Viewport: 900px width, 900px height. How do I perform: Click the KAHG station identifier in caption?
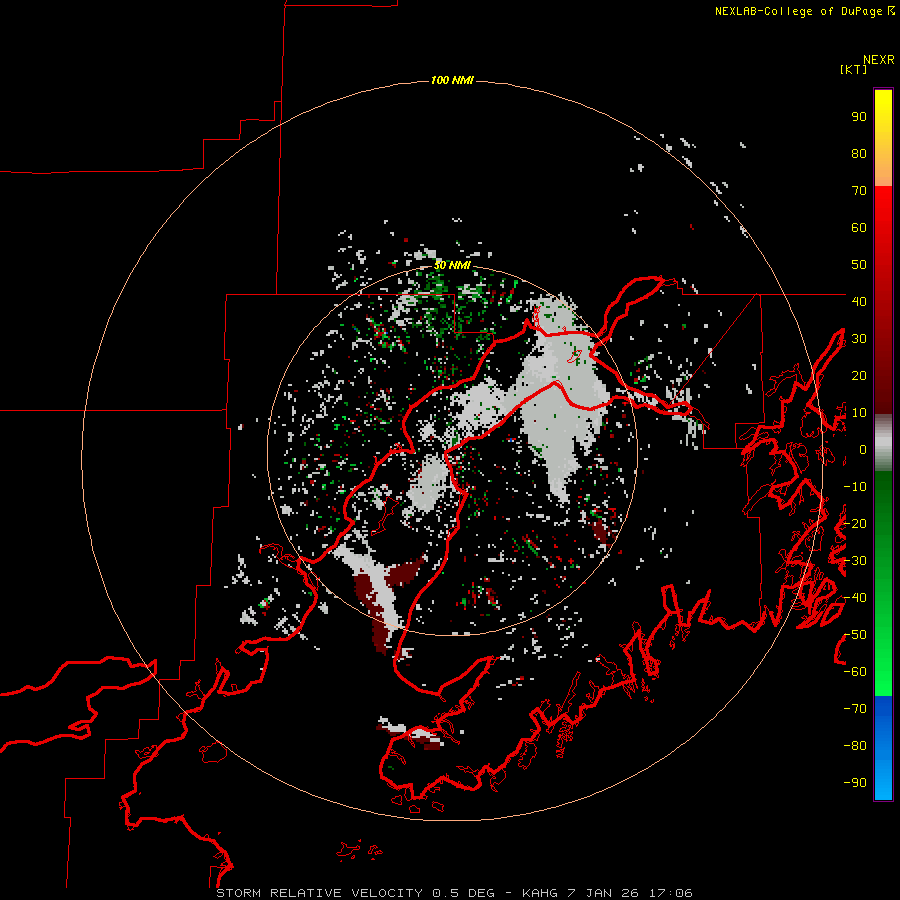pos(540,893)
